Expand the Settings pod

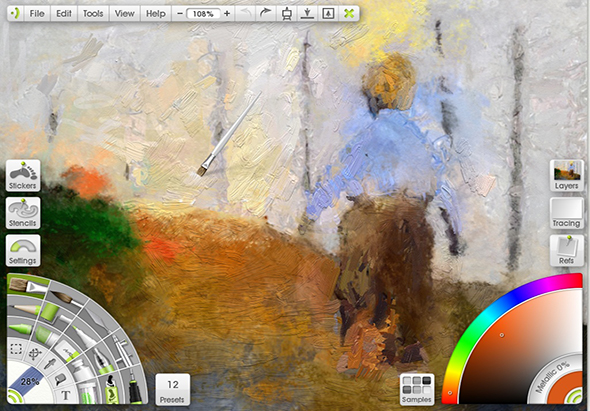click(23, 250)
